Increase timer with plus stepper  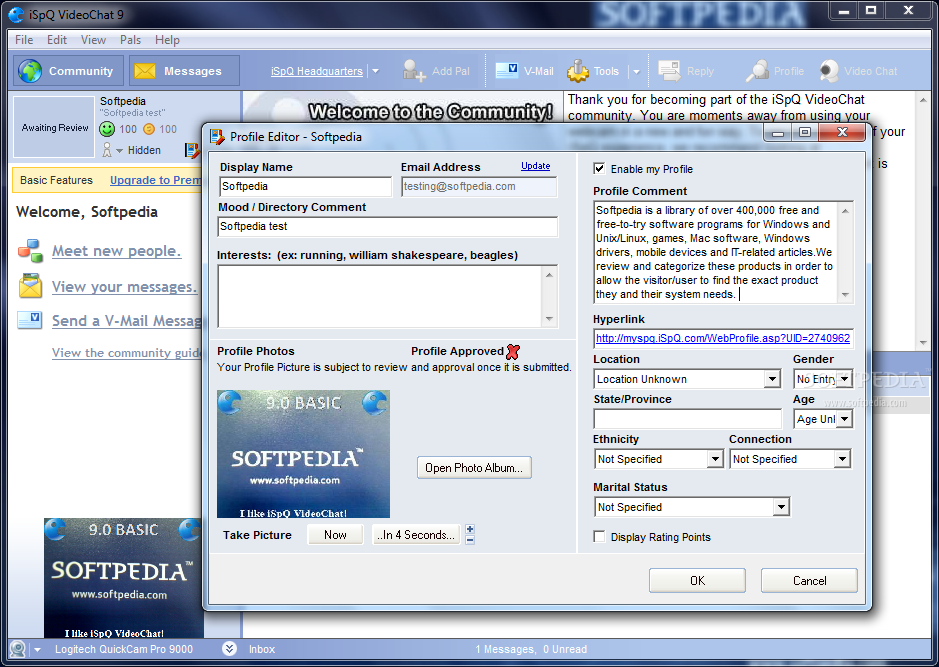[470, 529]
